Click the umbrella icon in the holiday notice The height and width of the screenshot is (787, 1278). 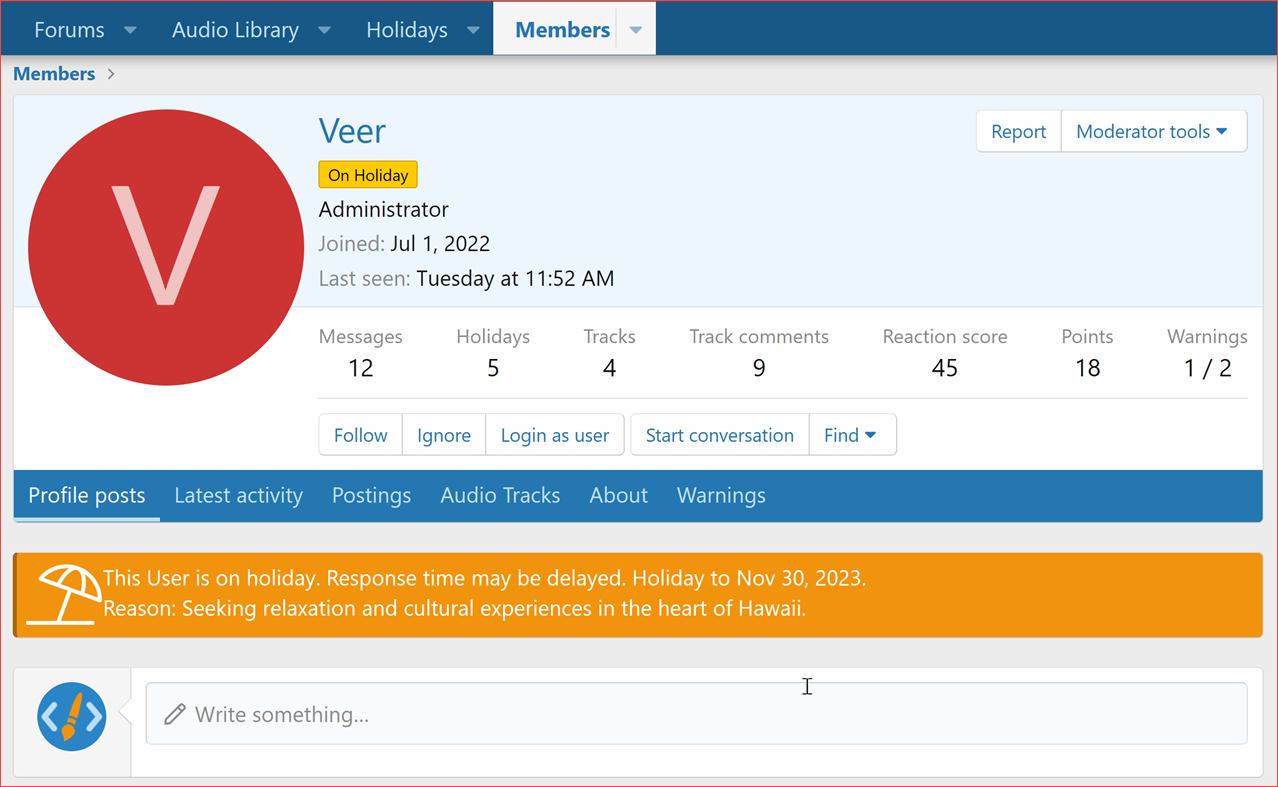tap(62, 593)
